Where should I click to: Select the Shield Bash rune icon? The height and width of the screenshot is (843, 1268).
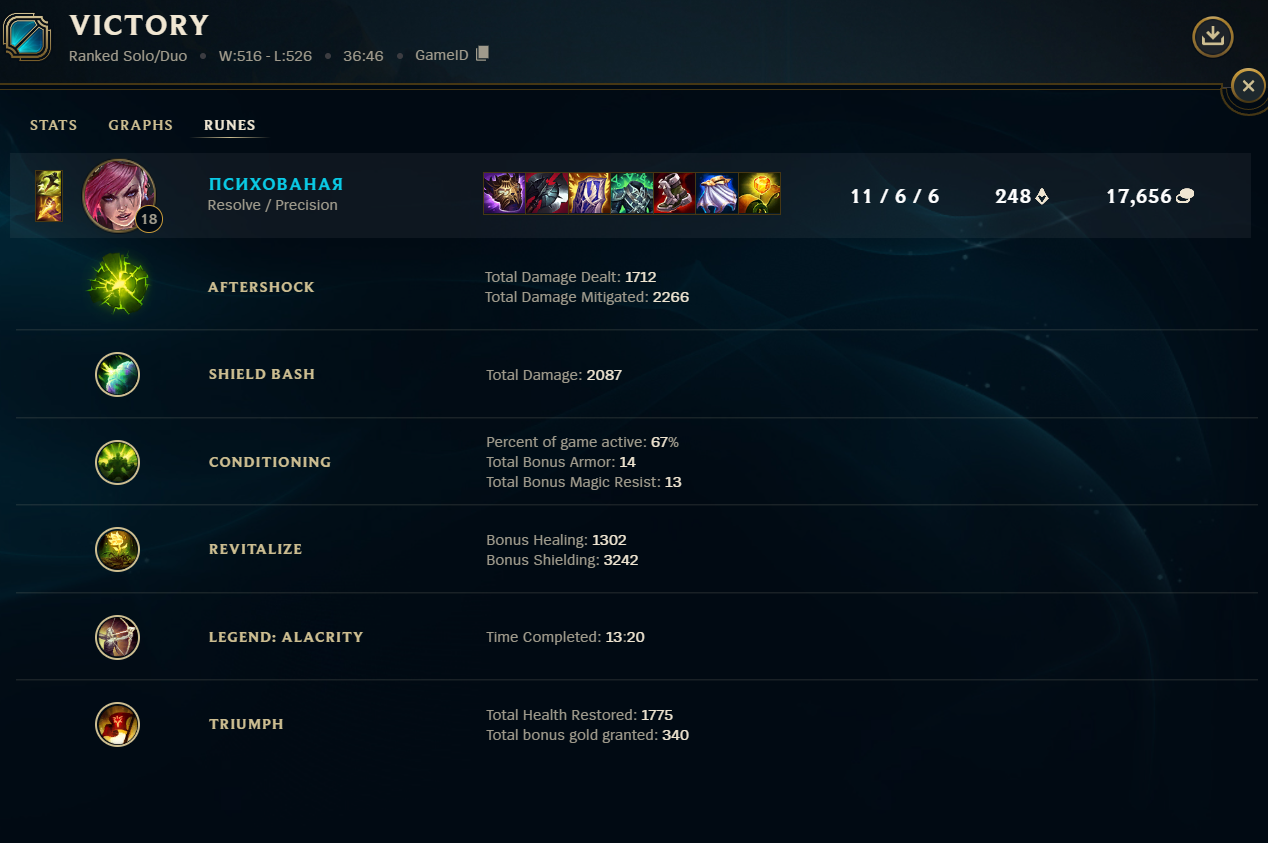(117, 374)
